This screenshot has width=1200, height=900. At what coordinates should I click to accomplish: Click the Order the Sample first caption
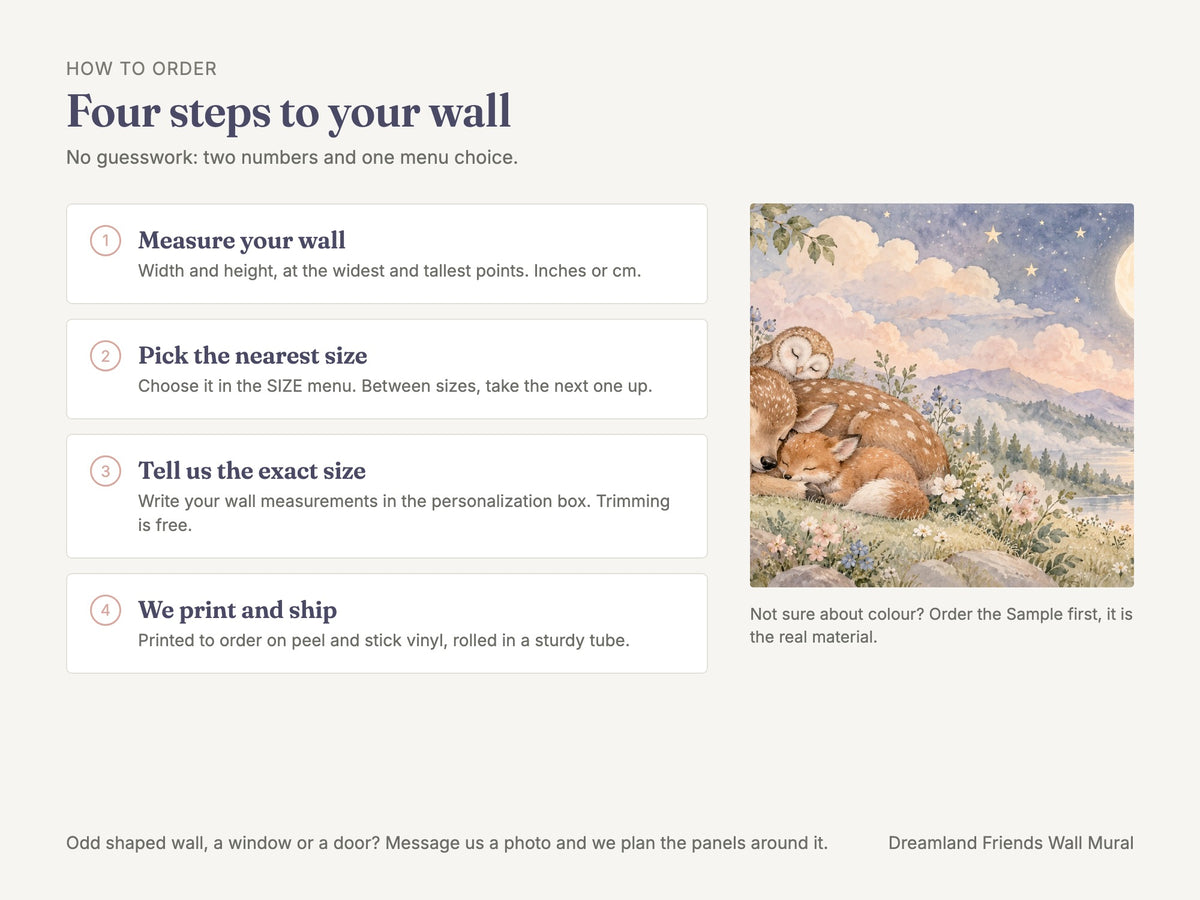click(x=941, y=625)
